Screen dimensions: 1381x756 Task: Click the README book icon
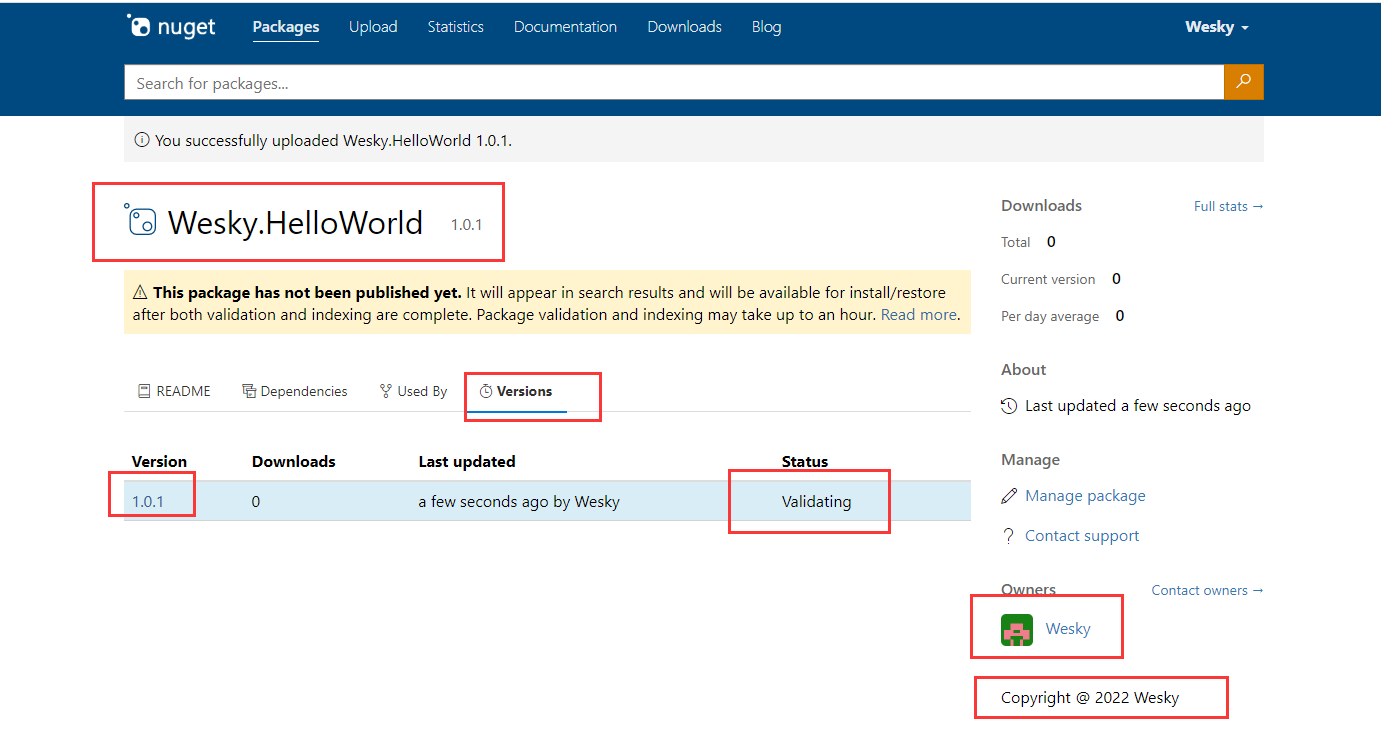pos(144,391)
